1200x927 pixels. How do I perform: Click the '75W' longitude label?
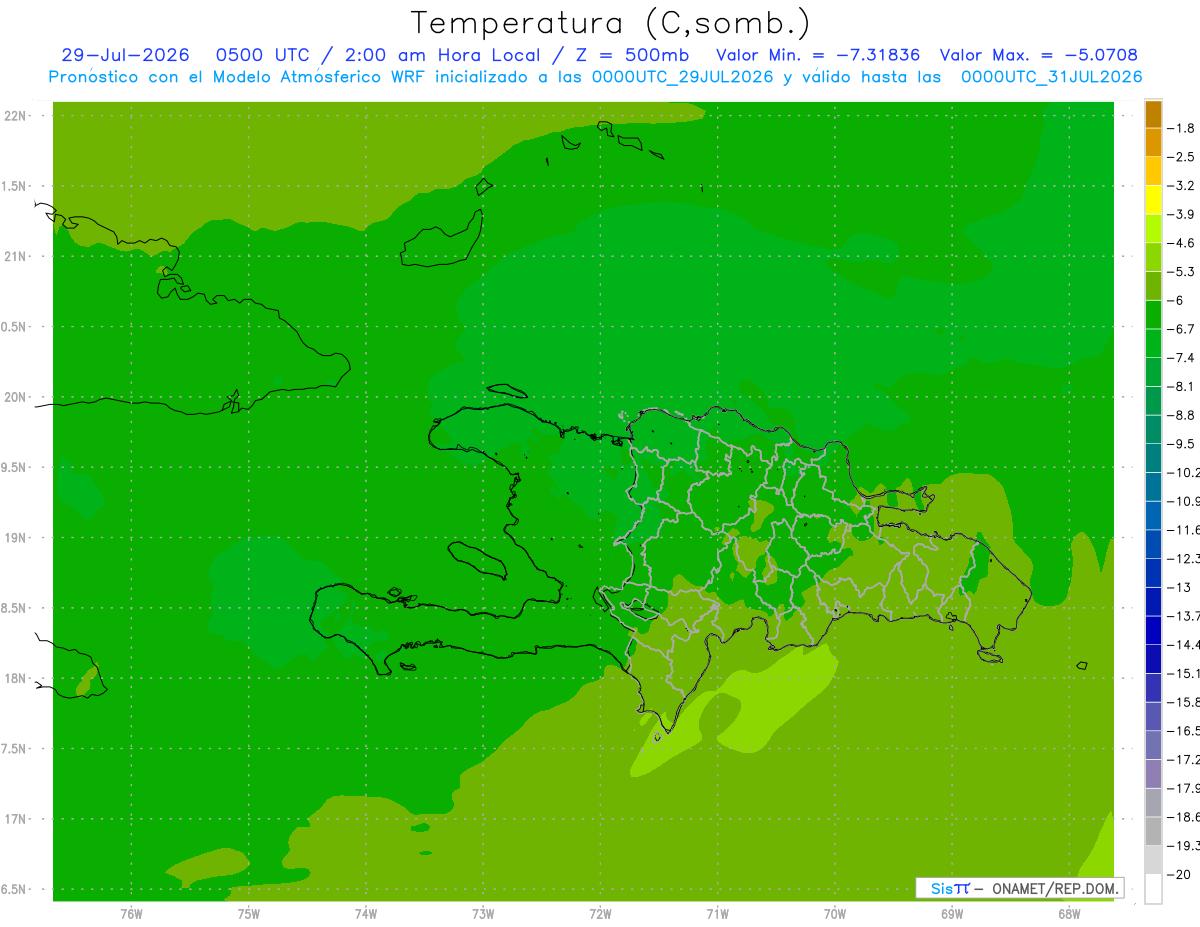(x=248, y=914)
